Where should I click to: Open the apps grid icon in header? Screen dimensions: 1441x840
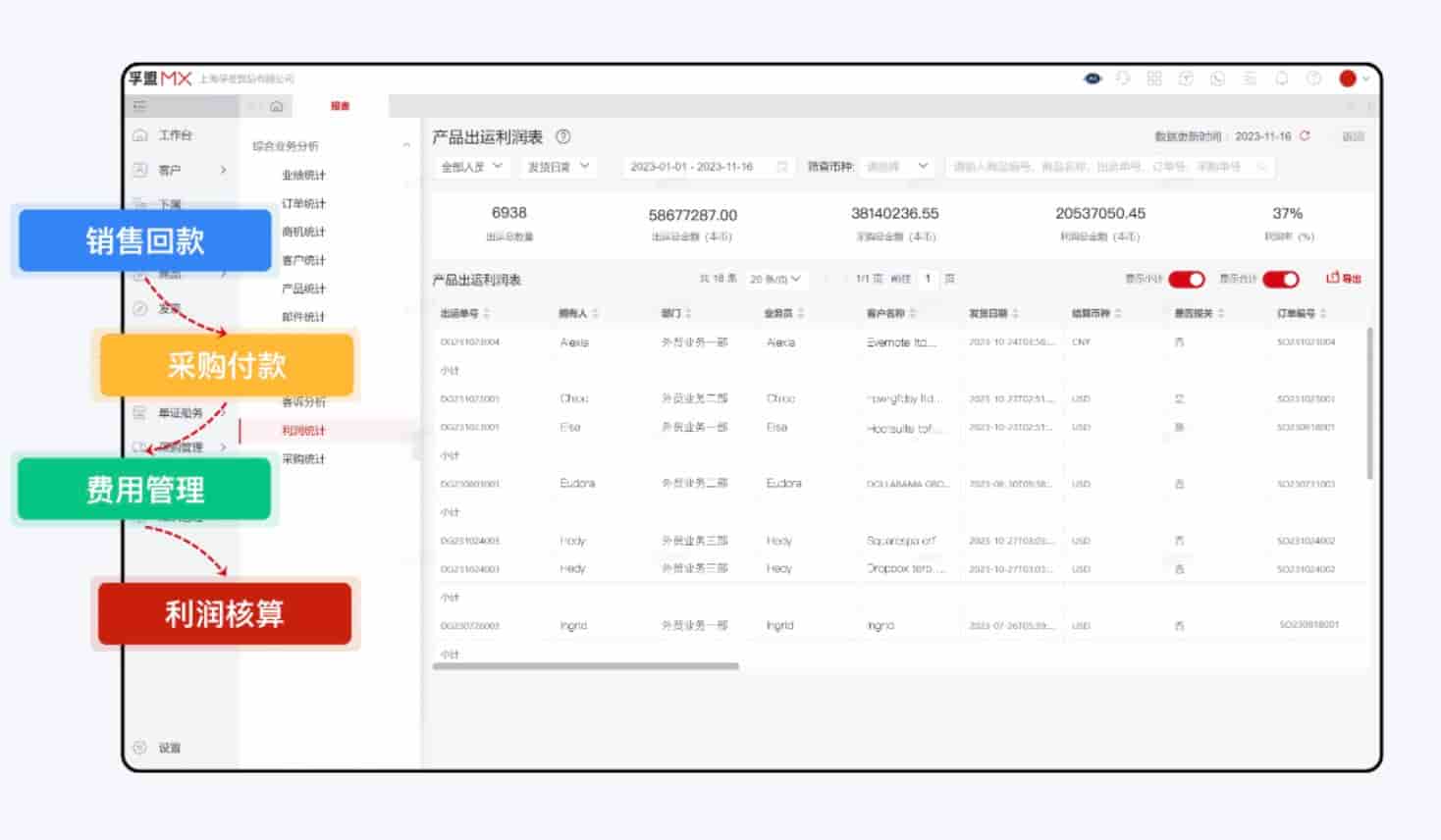click(x=1154, y=79)
